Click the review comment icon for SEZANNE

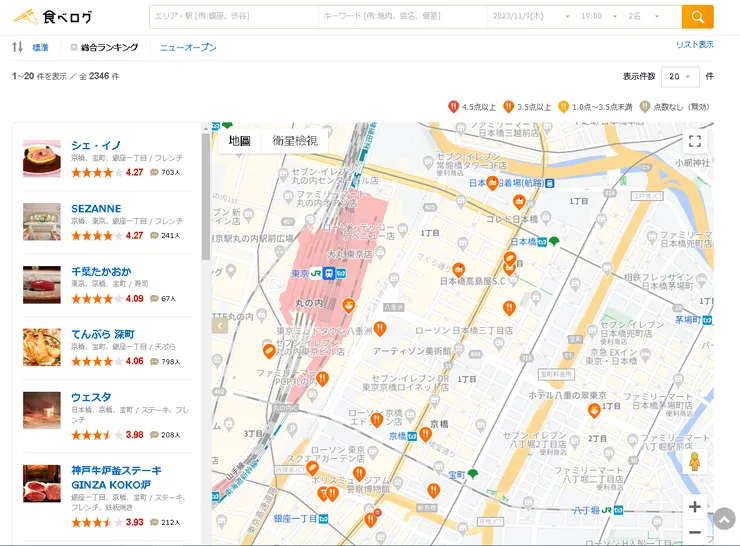(154, 235)
